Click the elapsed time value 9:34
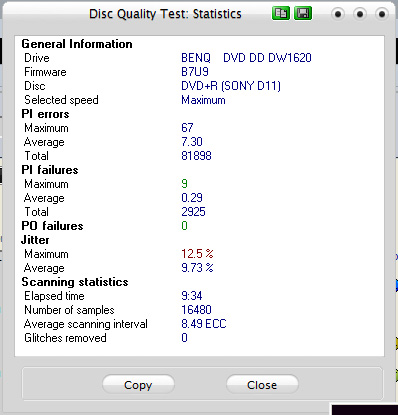The image size is (398, 415). [x=192, y=296]
